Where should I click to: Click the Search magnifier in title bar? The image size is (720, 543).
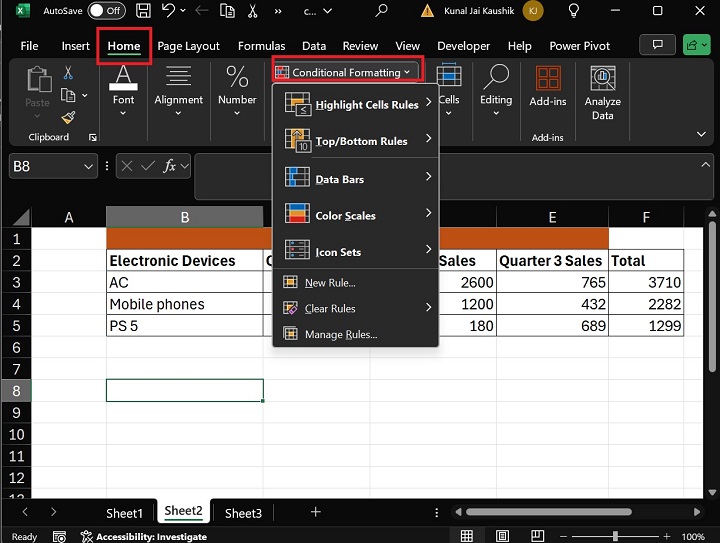381,12
